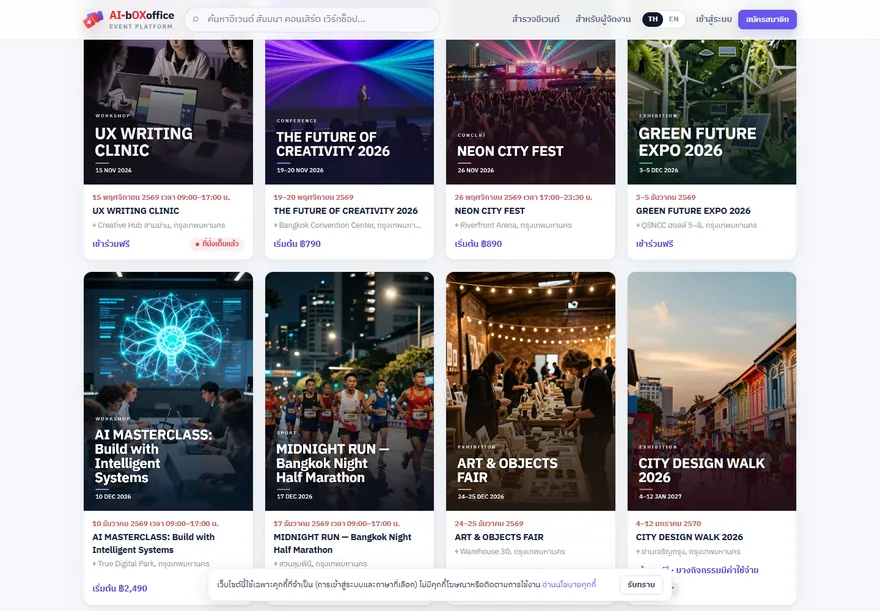Click the date text "3–5 ธันวาคม 2569"
The image size is (880, 611).
tap(666, 197)
